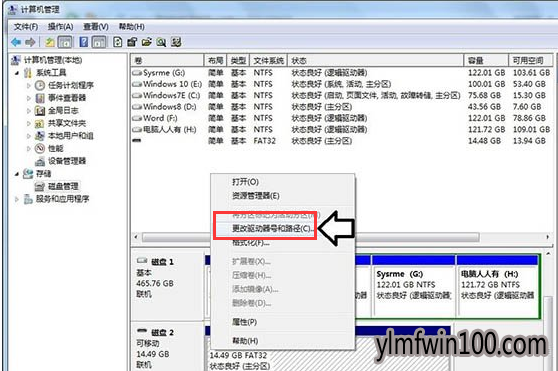Screen dimensions: 558x371
Task: Click the open folder toolbar icon
Action: (147, 42)
